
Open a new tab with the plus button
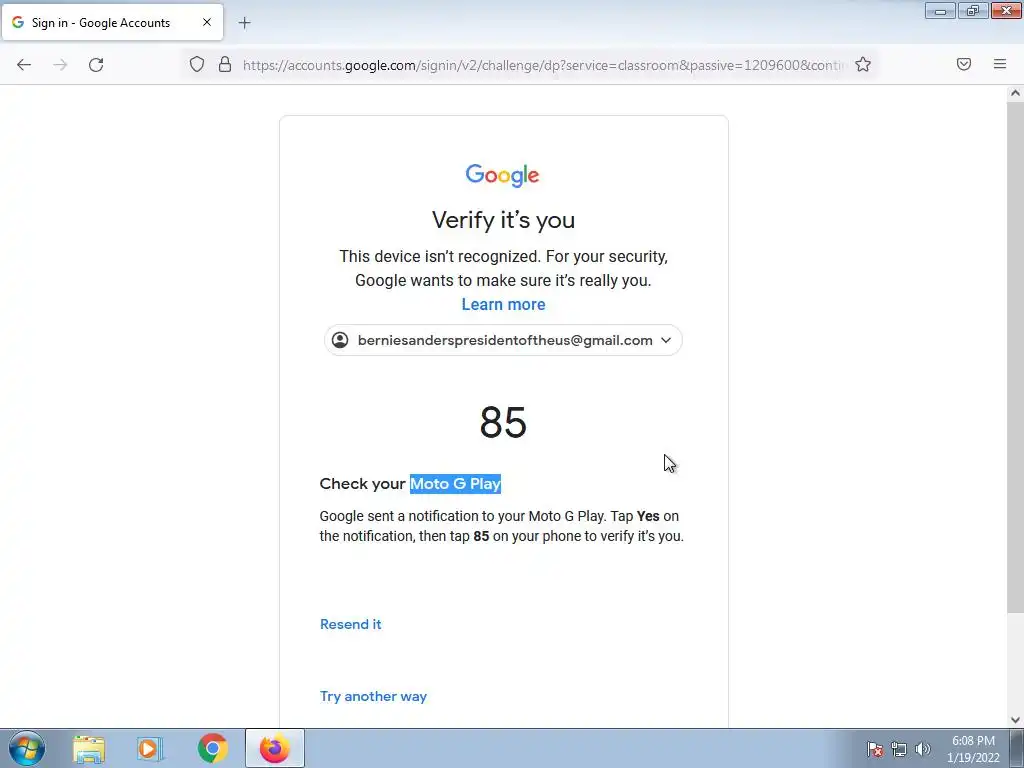tap(244, 23)
